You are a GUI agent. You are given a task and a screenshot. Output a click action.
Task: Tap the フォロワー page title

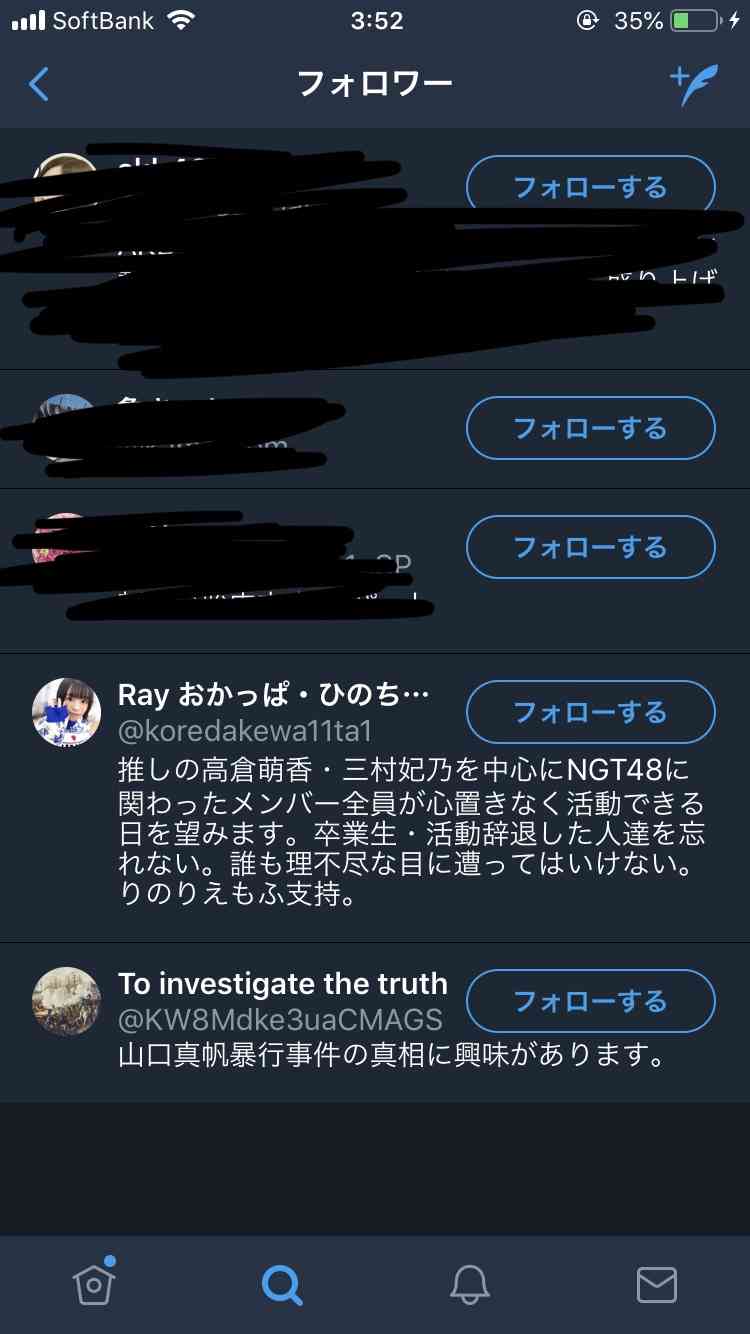(375, 83)
